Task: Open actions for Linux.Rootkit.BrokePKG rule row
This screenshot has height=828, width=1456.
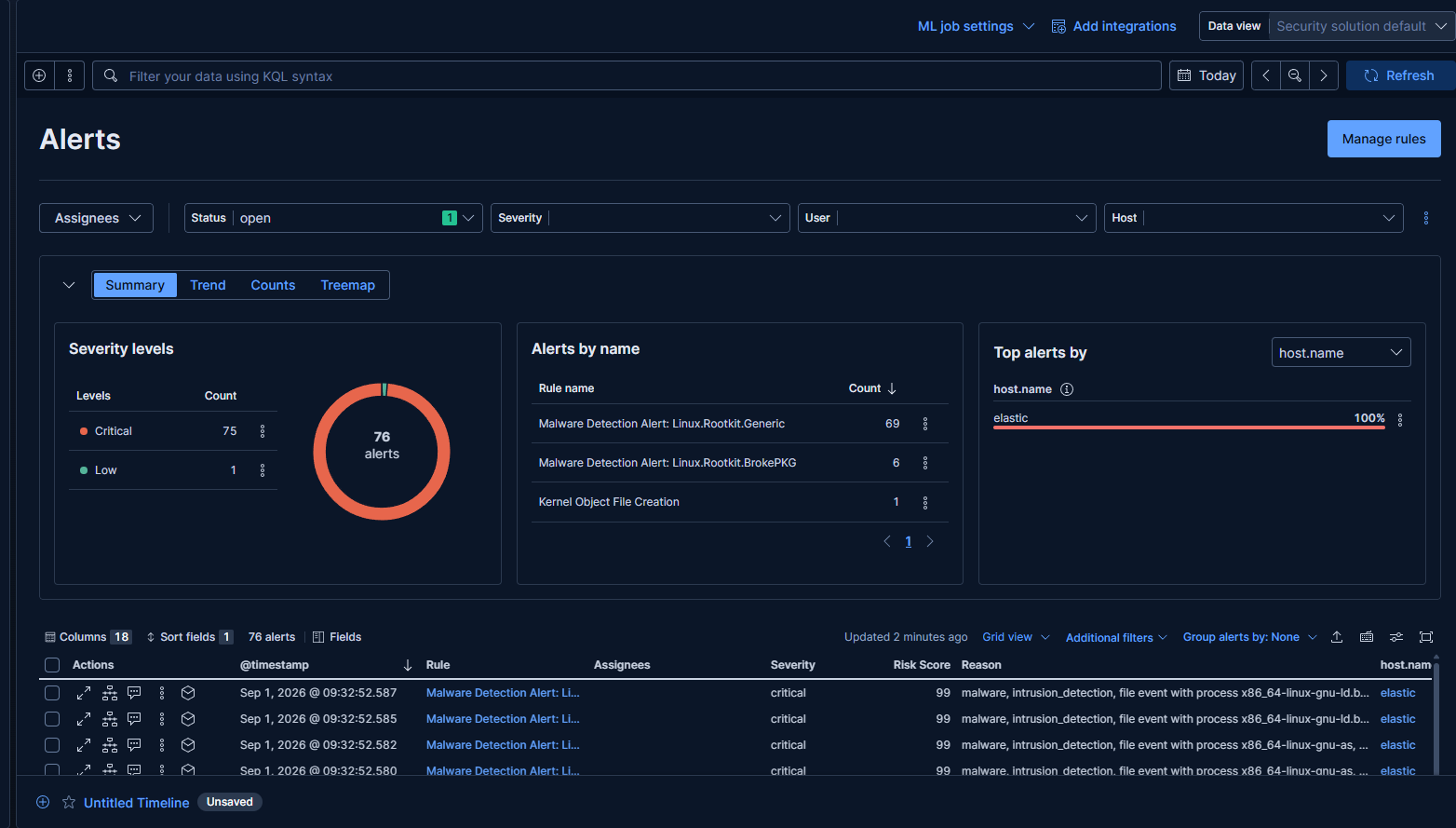Action: point(925,463)
